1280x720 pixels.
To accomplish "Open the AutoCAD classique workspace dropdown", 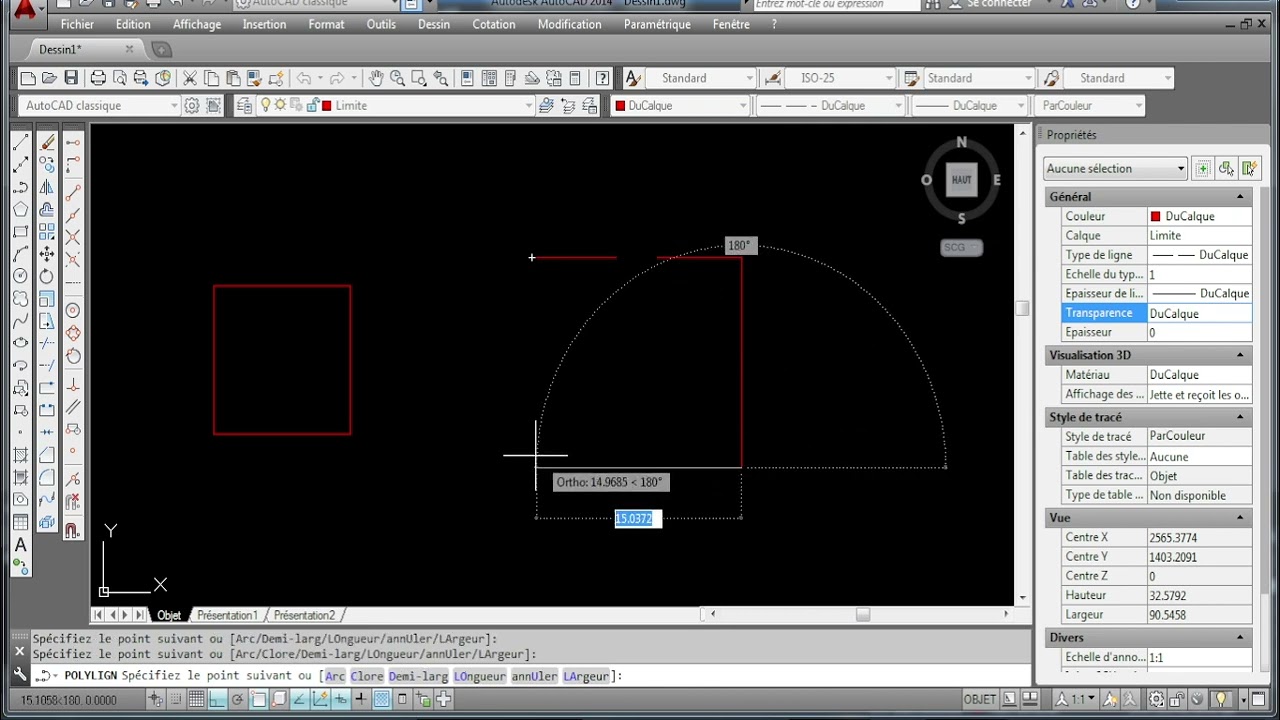I will (x=174, y=105).
